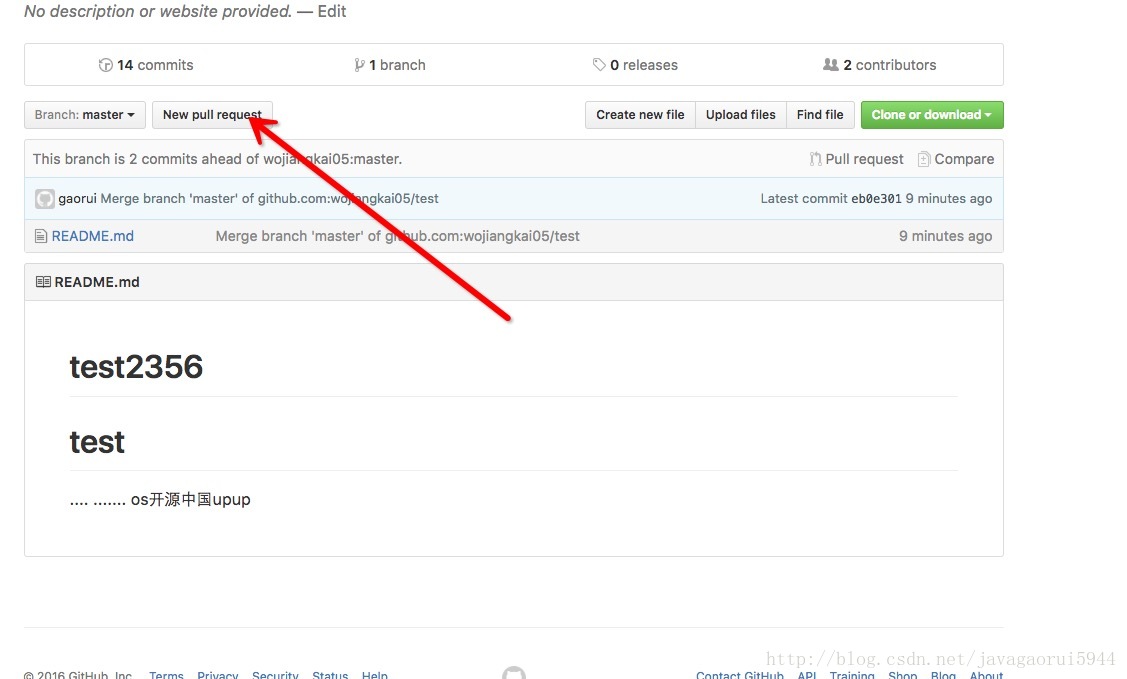Viewport: 1127px width, 679px height.
Task: Open the Status footer link
Action: tap(330, 674)
